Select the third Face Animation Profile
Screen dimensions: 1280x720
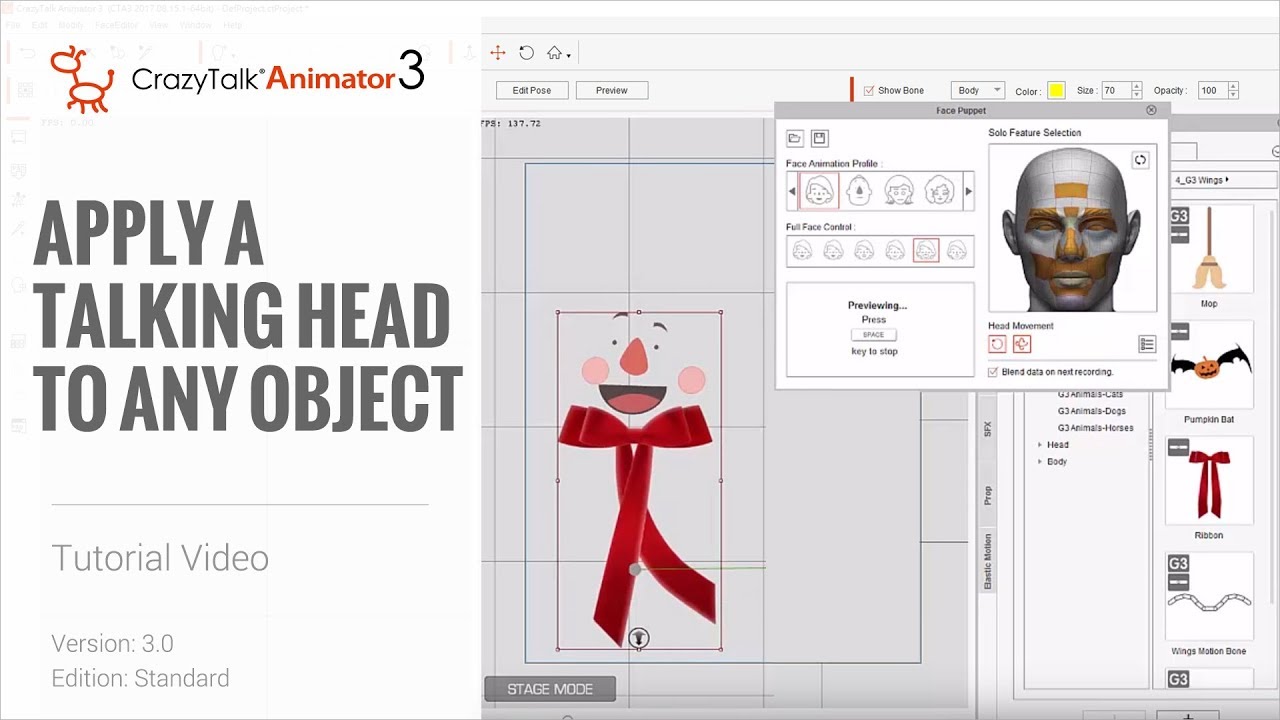point(898,190)
